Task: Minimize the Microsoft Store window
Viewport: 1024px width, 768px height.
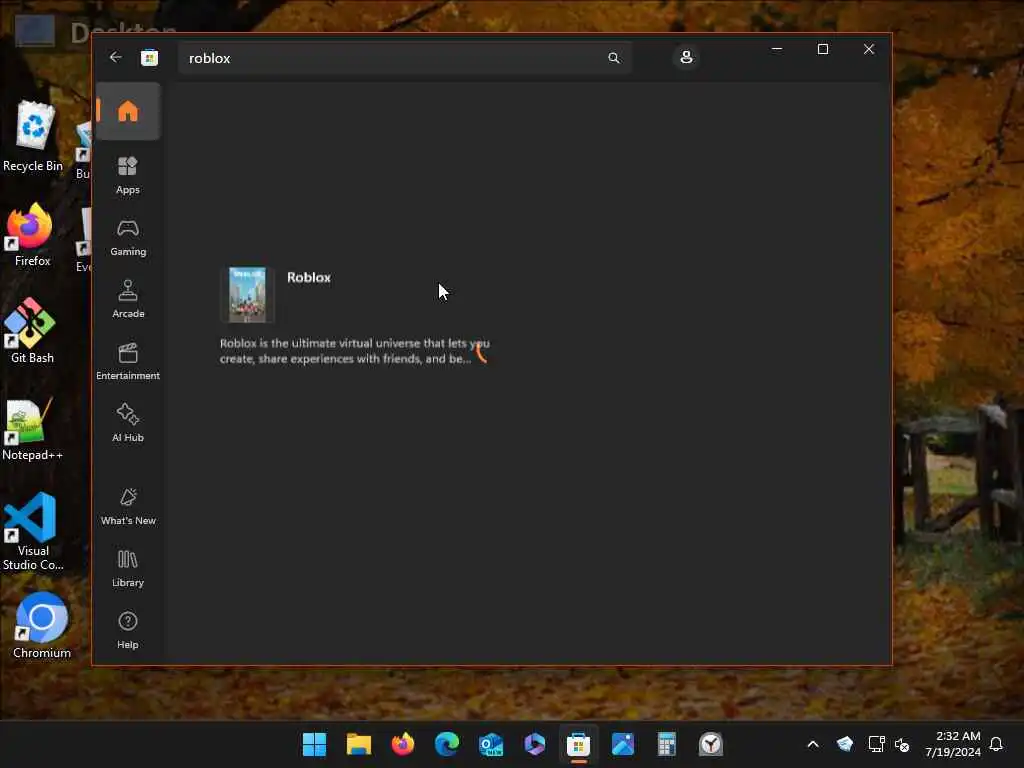Action: pyautogui.click(x=776, y=49)
